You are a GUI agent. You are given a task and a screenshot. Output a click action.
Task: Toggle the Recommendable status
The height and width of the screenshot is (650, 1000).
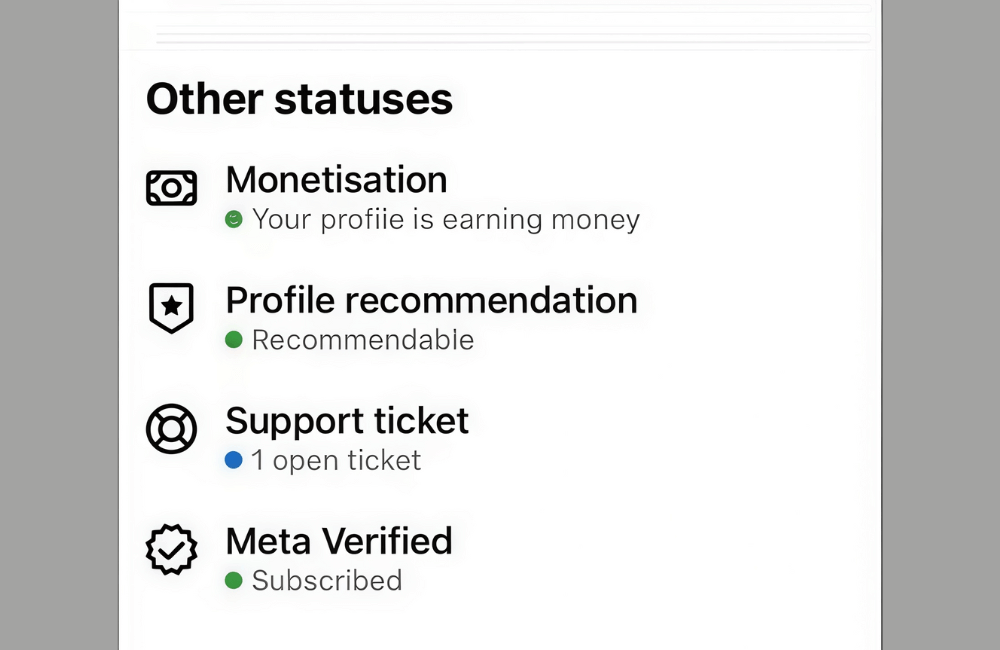point(364,339)
